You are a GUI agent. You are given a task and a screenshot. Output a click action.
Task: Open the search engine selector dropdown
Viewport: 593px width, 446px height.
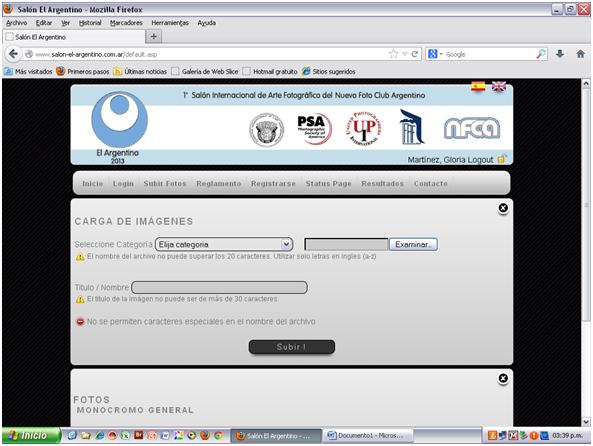(435, 54)
